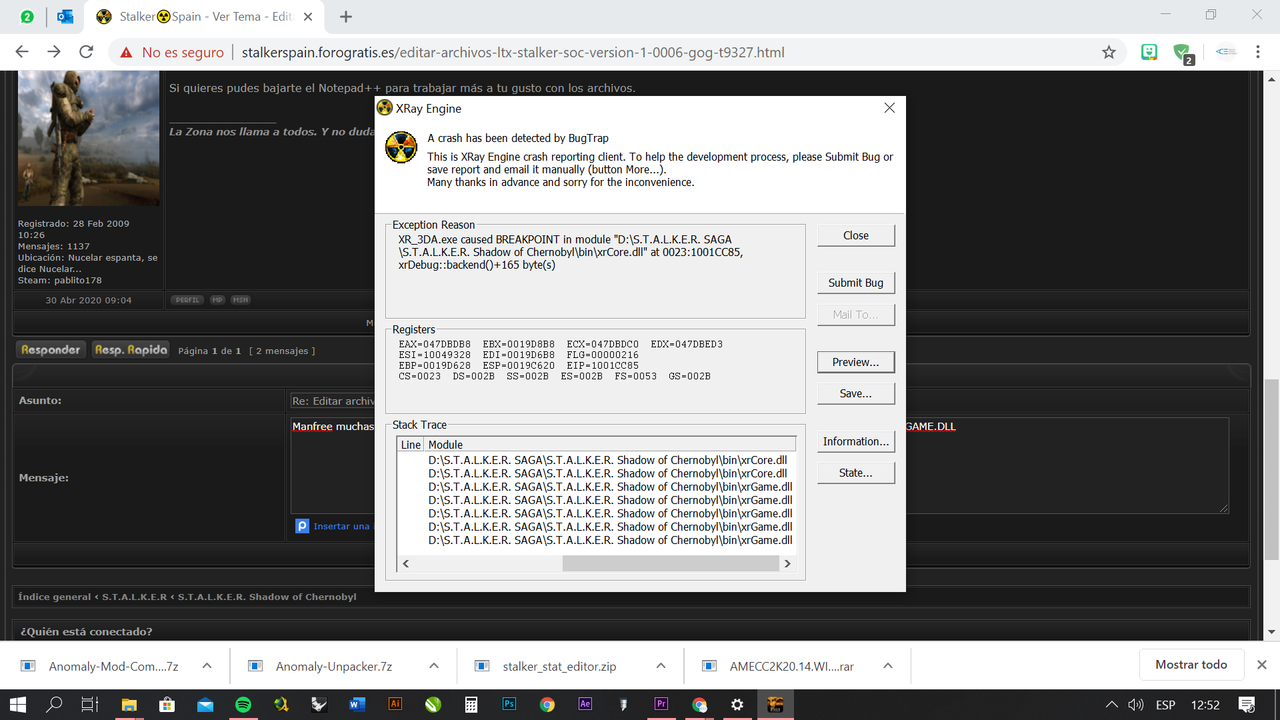Expand options for Anomaly-Unpacker.7z download
This screenshot has width=1280, height=720.
pyautogui.click(x=433, y=666)
